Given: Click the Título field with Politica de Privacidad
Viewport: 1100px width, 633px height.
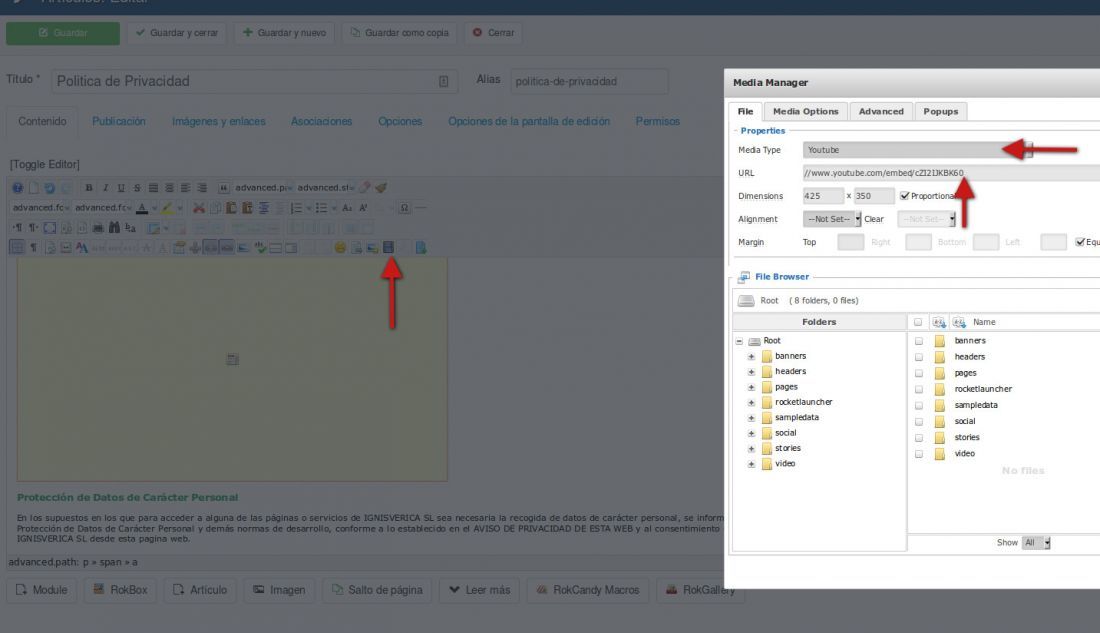Looking at the screenshot, I should [x=255, y=81].
